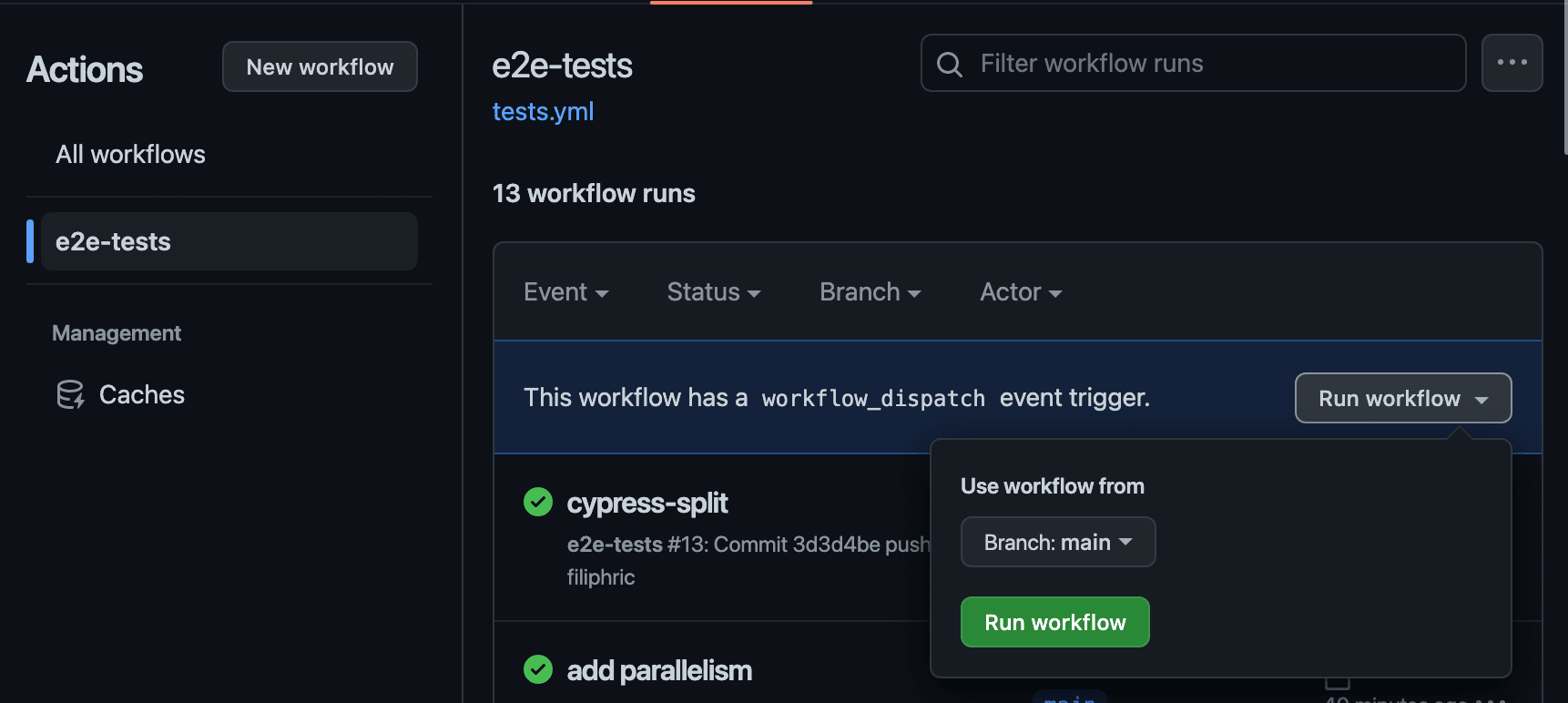
Task: Open the Actor filter dropdown
Action: 1021,292
